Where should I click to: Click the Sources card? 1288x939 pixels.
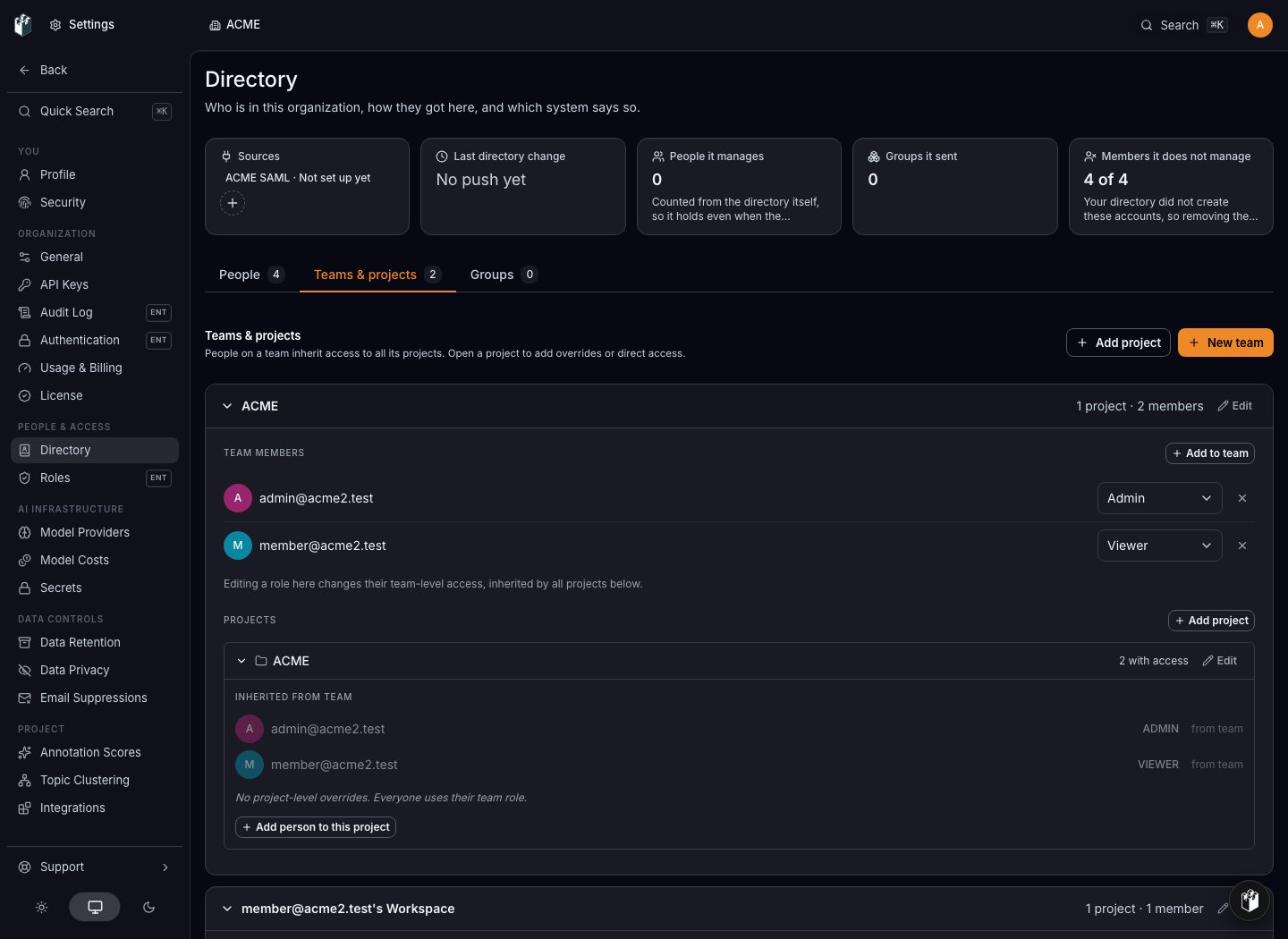coord(307,186)
